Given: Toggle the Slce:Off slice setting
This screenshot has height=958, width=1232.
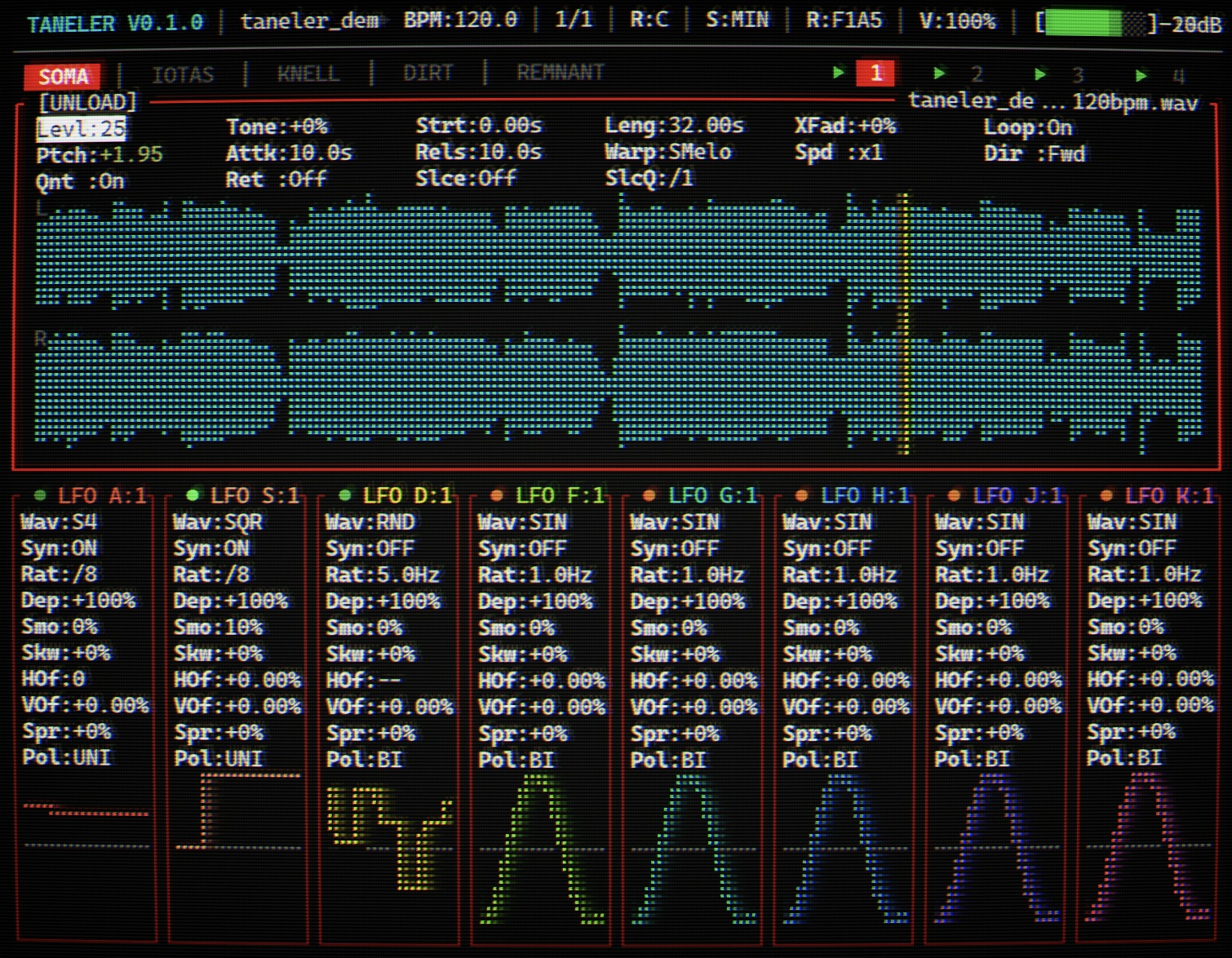Looking at the screenshot, I should coord(466,178).
